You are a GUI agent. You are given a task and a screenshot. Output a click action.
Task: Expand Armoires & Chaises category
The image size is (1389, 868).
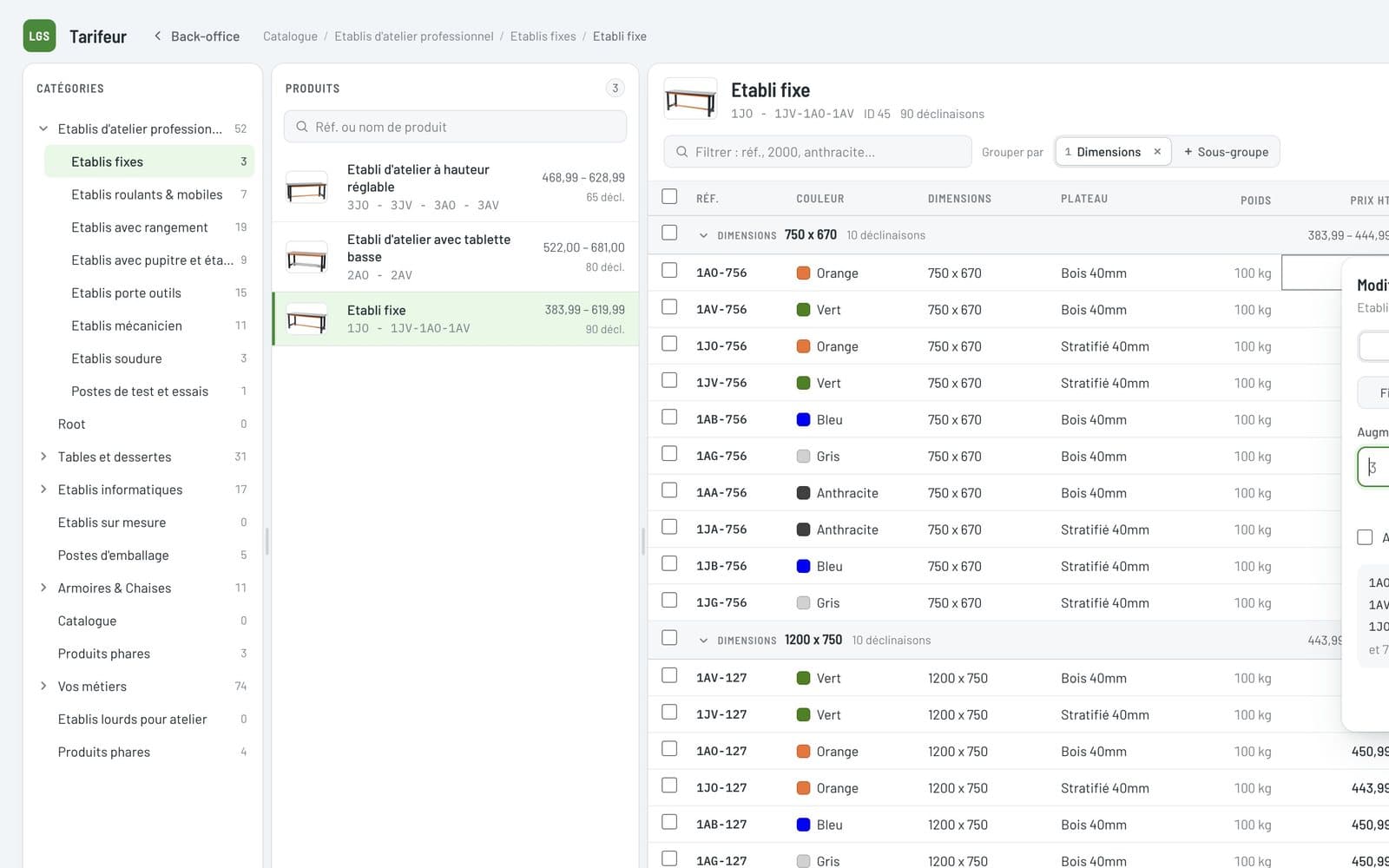[x=43, y=588]
